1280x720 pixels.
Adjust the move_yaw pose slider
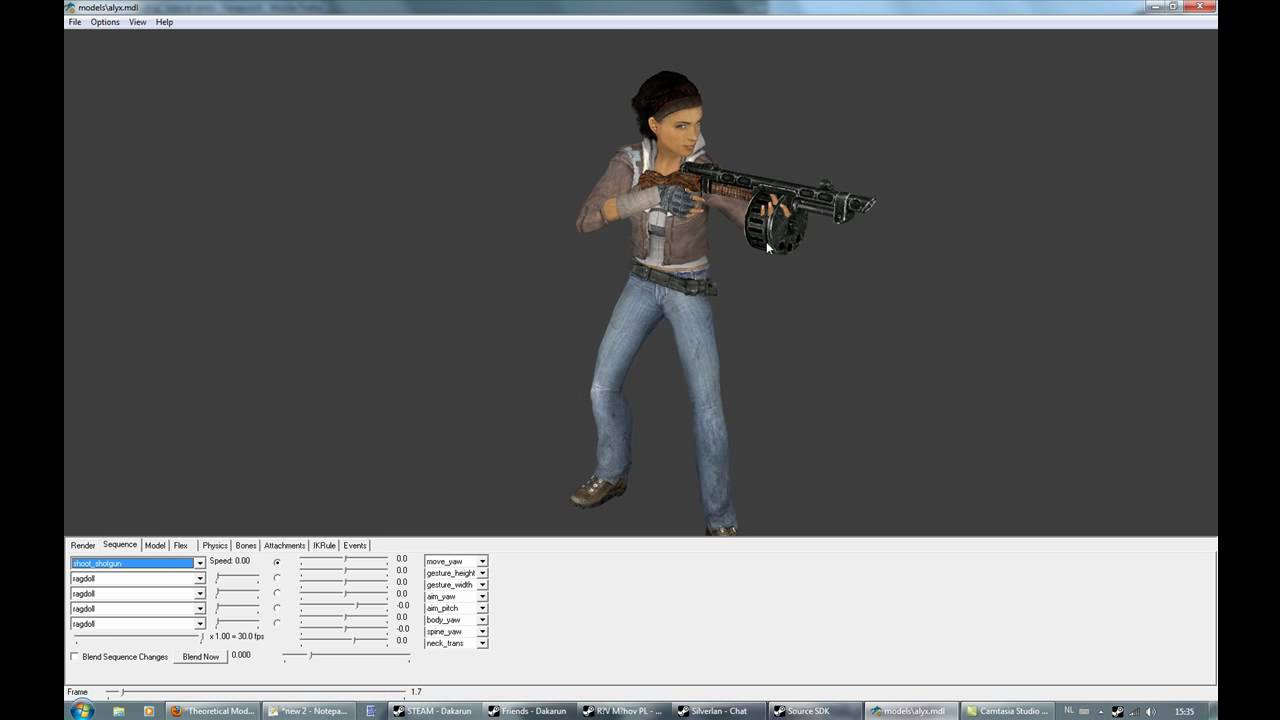pyautogui.click(x=344, y=559)
